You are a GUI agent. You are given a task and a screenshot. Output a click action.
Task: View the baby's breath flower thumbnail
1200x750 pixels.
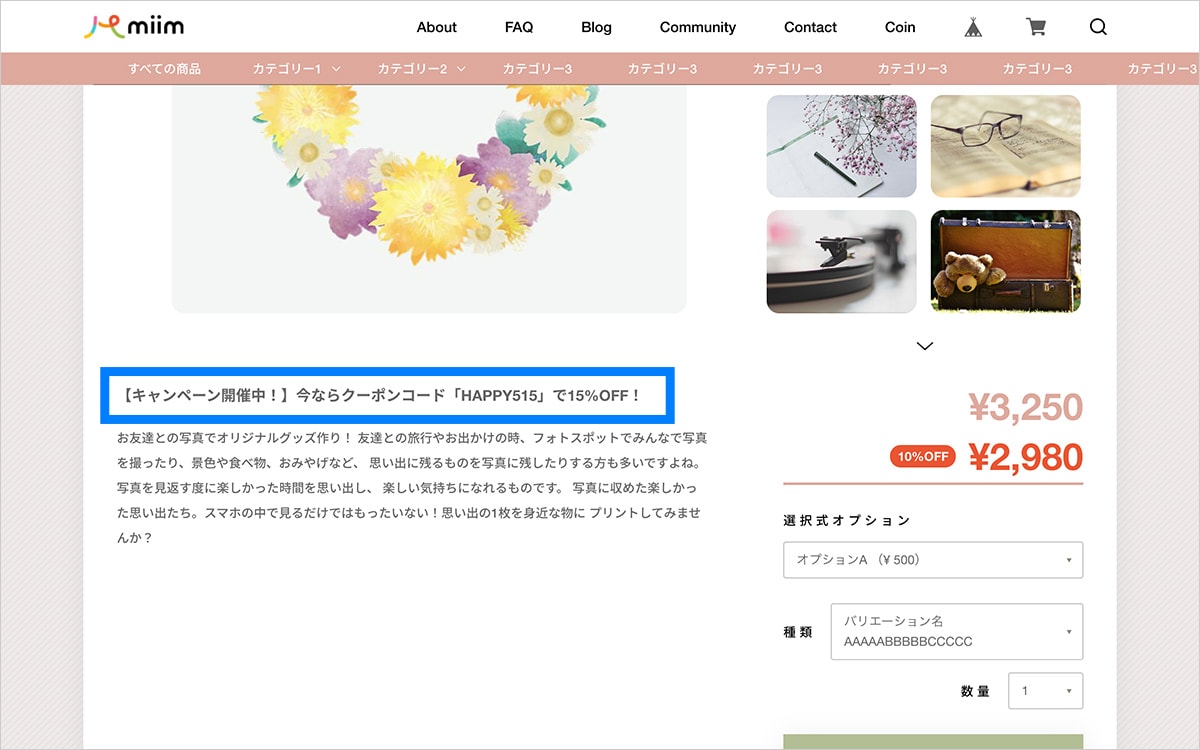point(841,146)
